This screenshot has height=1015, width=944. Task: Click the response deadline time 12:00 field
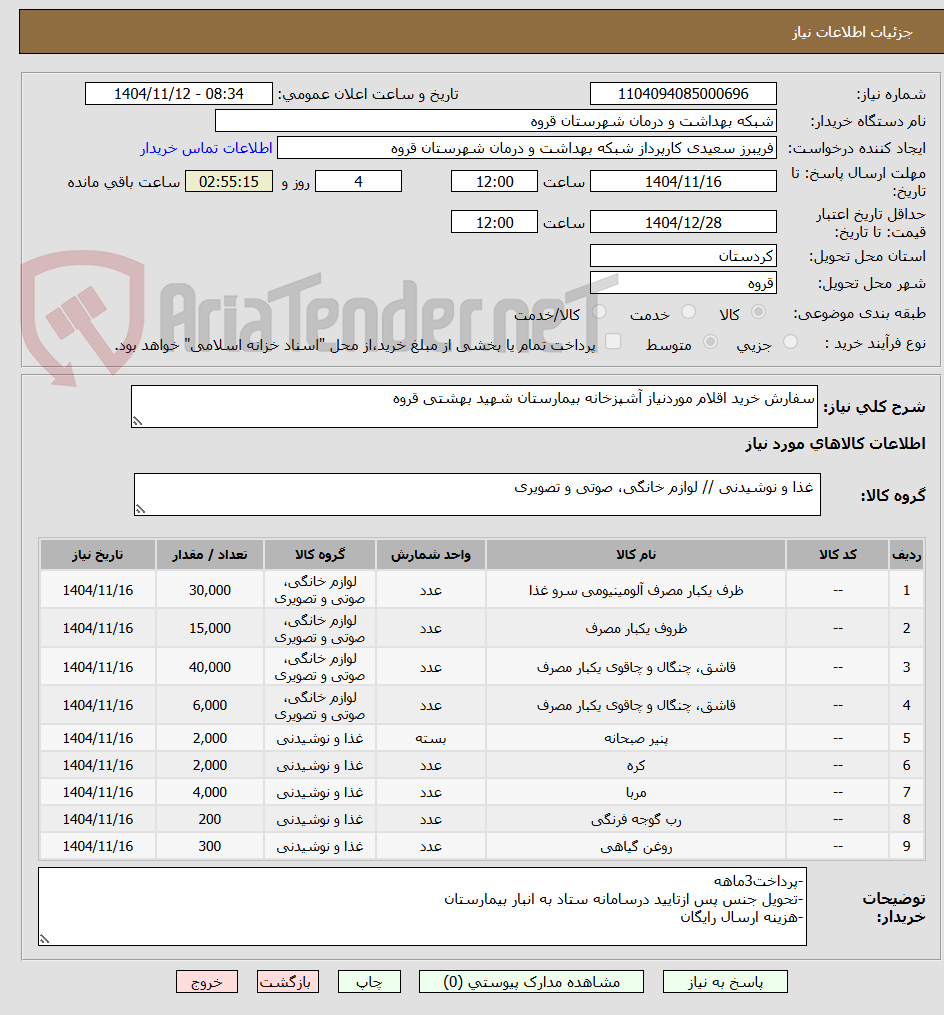point(494,182)
